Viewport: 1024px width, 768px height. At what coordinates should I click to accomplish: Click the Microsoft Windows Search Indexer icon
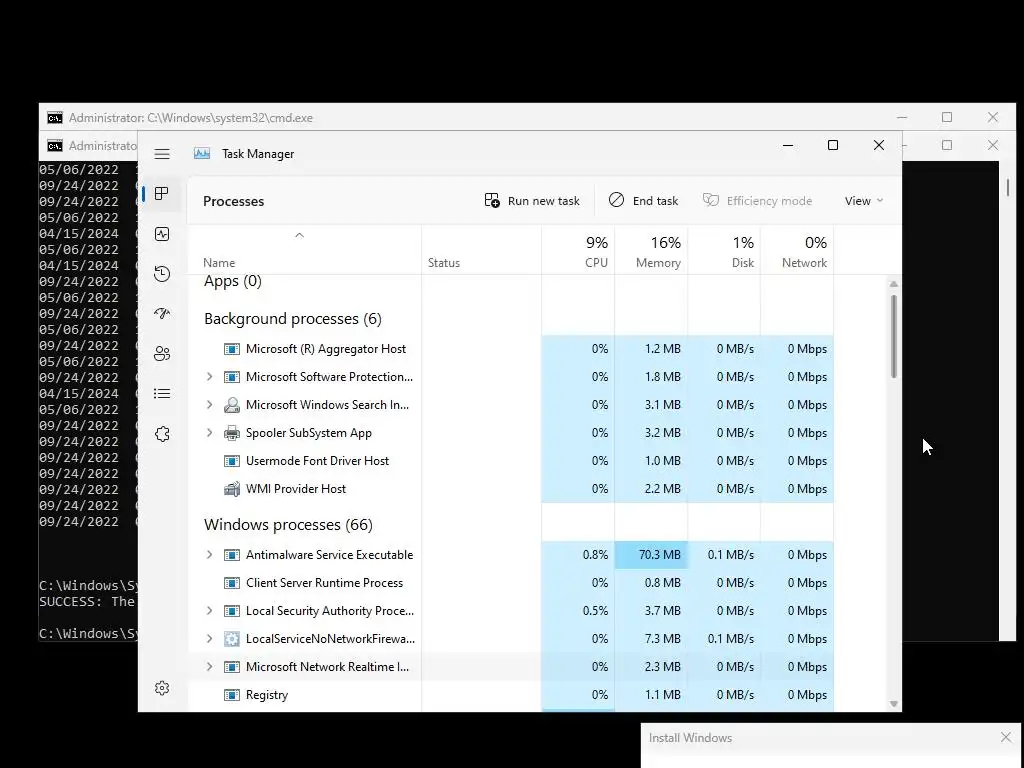coord(231,405)
